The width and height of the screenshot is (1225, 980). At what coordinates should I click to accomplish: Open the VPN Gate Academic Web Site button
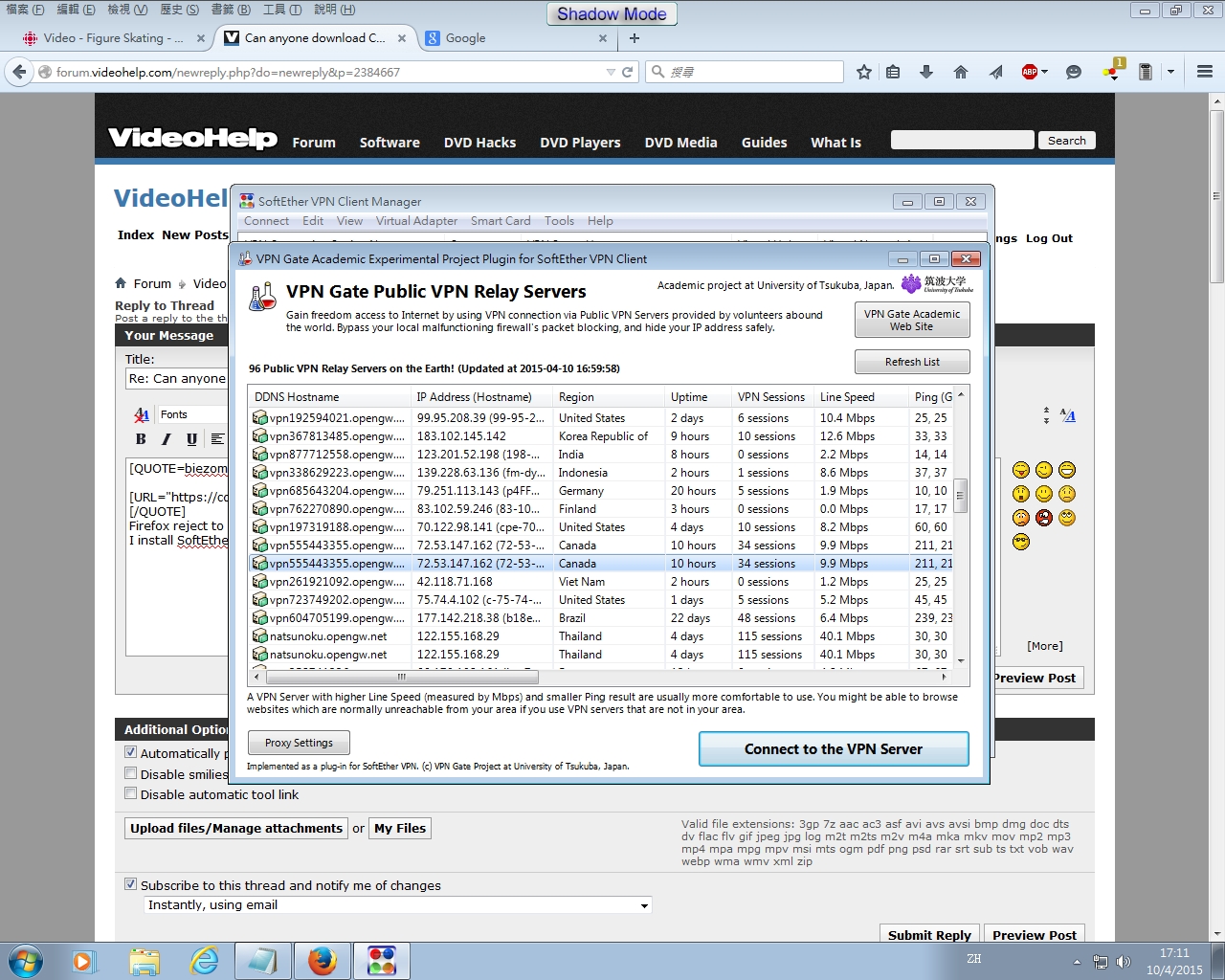pyautogui.click(x=912, y=320)
